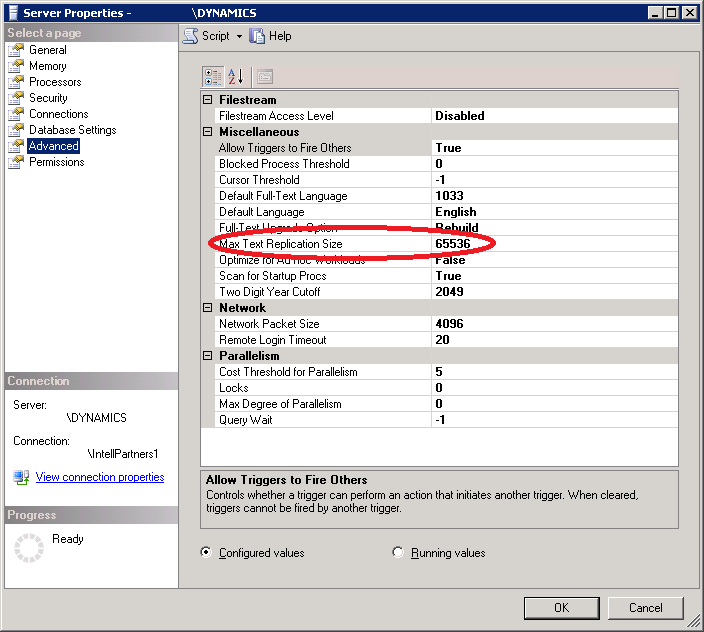Click the Security page icon
Screen dimensions: 704x632
(x=16, y=98)
